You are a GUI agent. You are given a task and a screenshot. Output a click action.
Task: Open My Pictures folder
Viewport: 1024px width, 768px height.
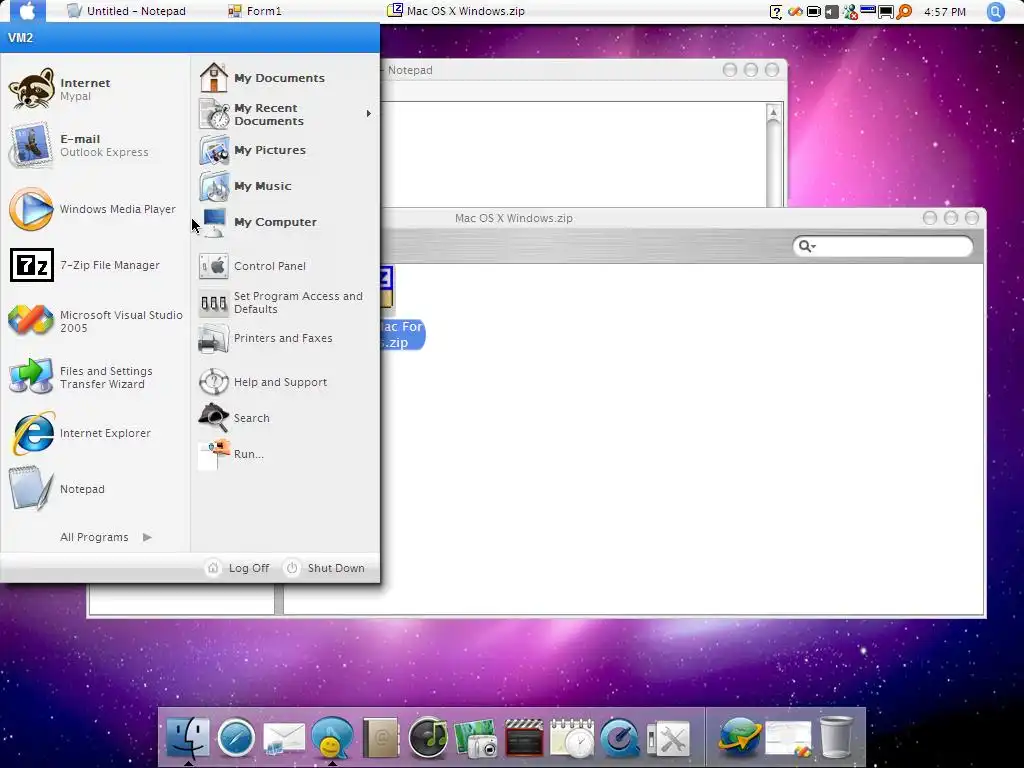click(285, 150)
